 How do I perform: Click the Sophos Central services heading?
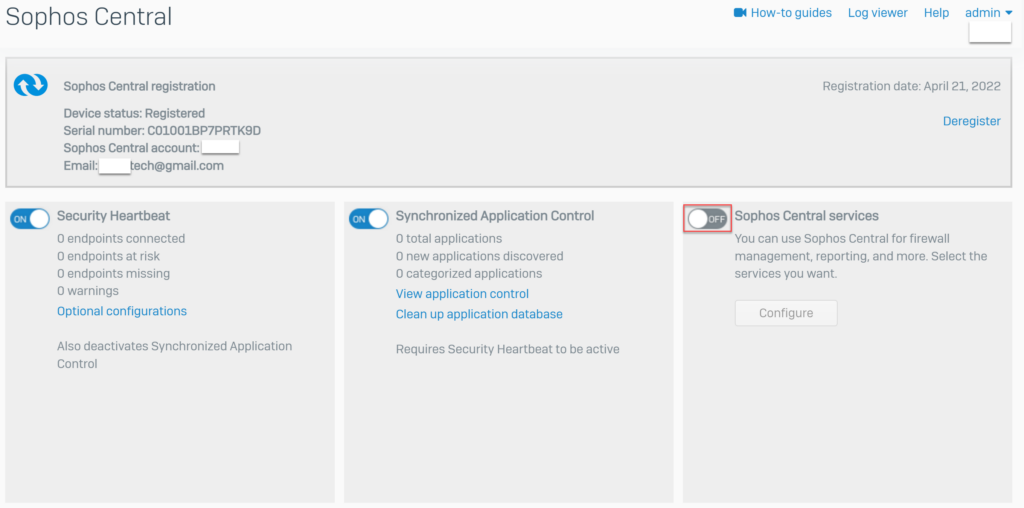coord(806,216)
